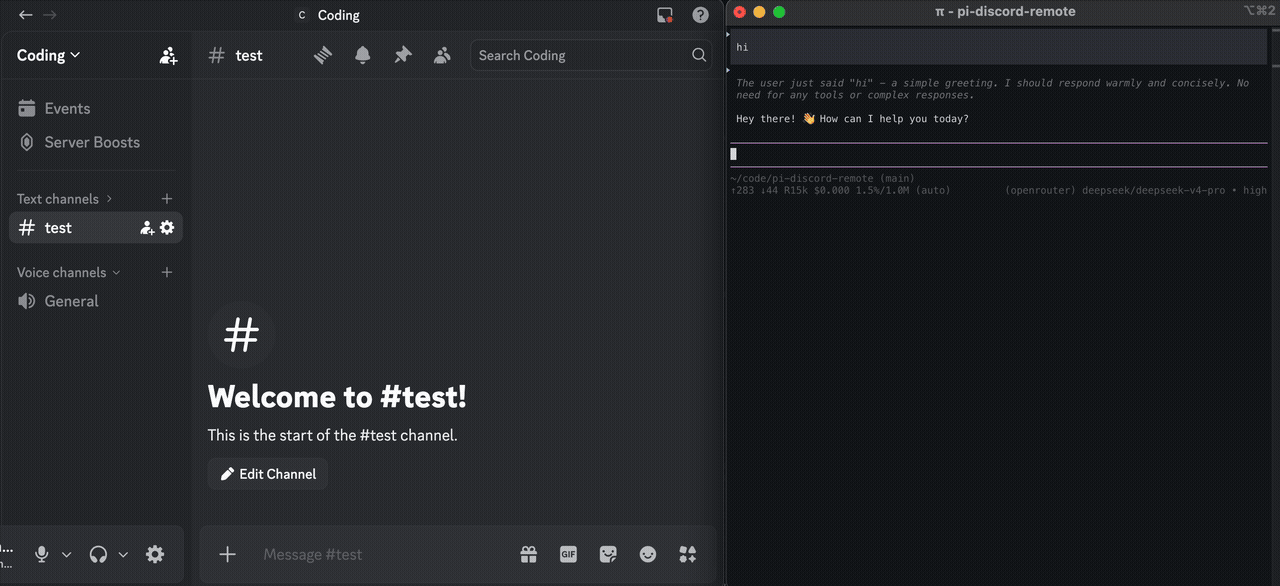Join the General voice channel
The image size is (1280, 586).
tap(96, 301)
